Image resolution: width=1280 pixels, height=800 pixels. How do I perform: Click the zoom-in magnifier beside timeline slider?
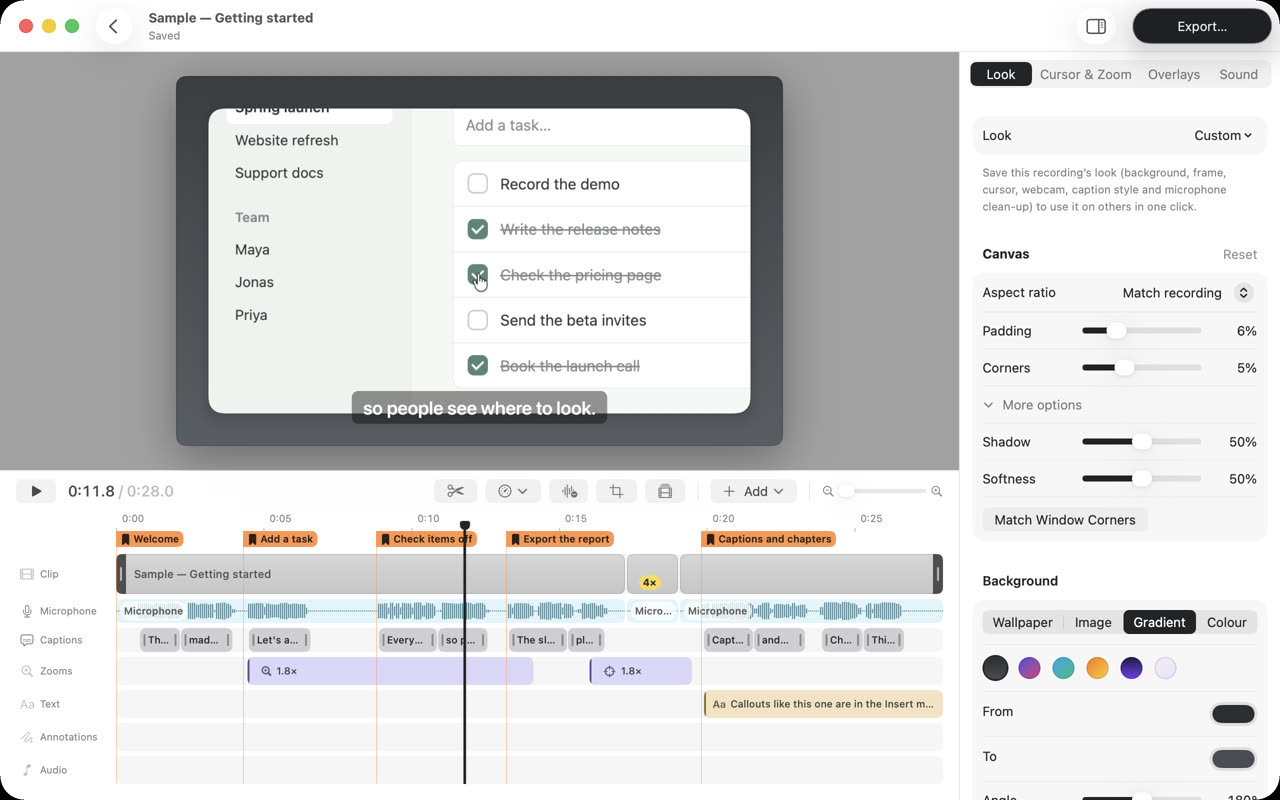pyautogui.click(x=937, y=491)
